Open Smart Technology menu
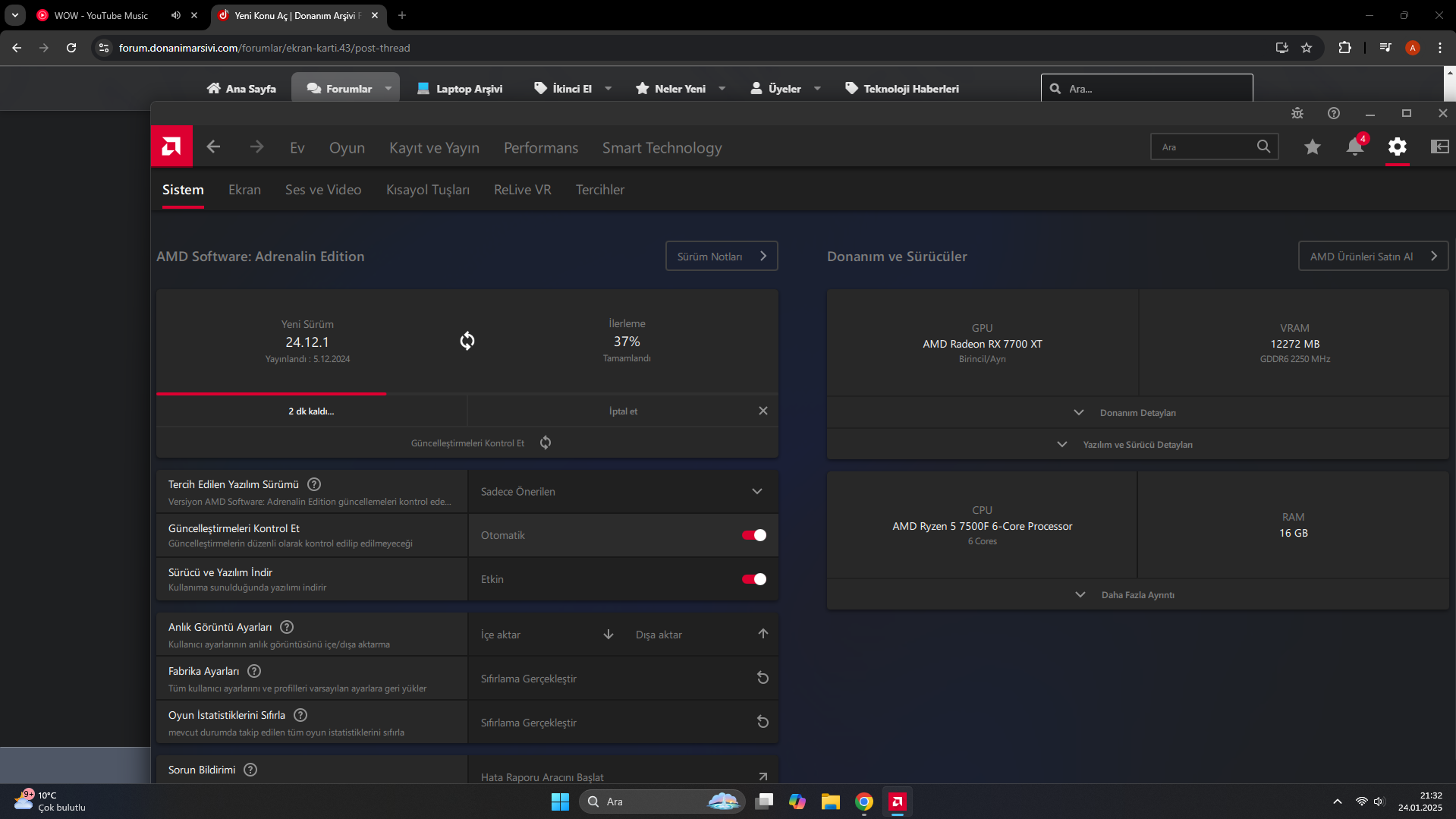Image resolution: width=1456 pixels, height=819 pixels. [662, 147]
